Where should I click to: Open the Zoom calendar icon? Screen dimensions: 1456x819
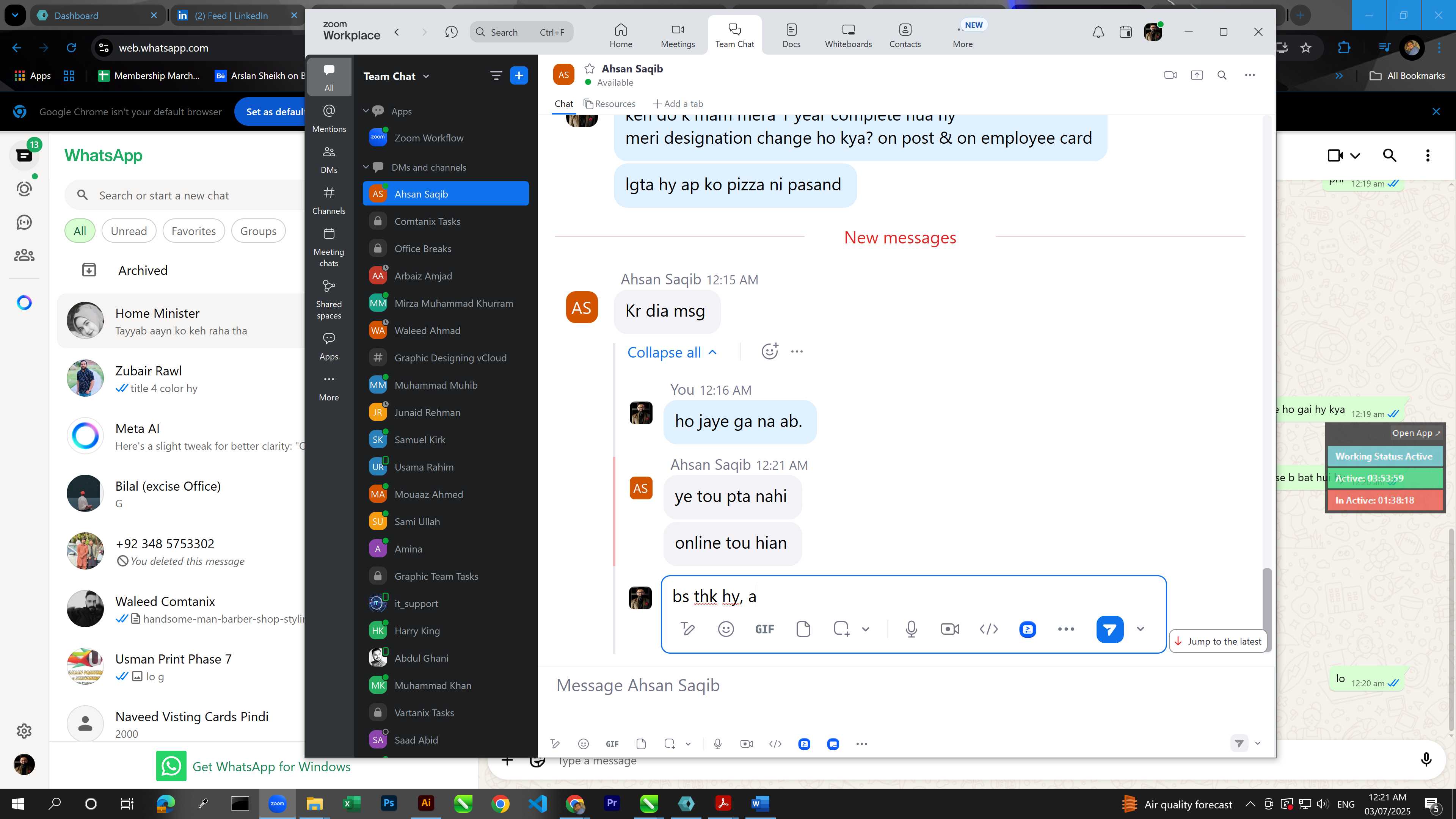tap(1125, 32)
